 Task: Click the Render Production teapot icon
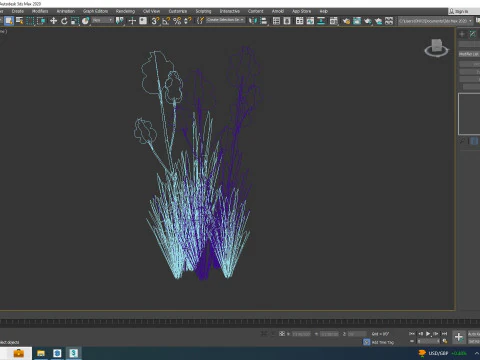click(x=368, y=21)
